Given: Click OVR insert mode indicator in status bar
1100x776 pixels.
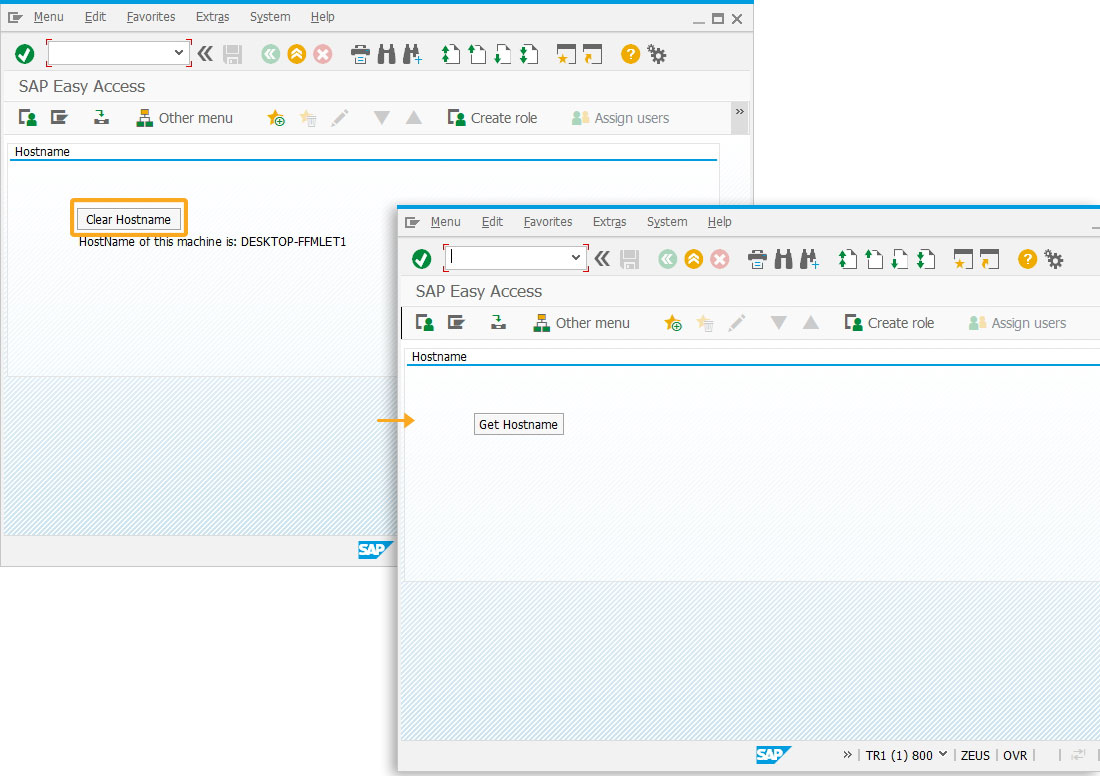Looking at the screenshot, I should [x=1014, y=755].
